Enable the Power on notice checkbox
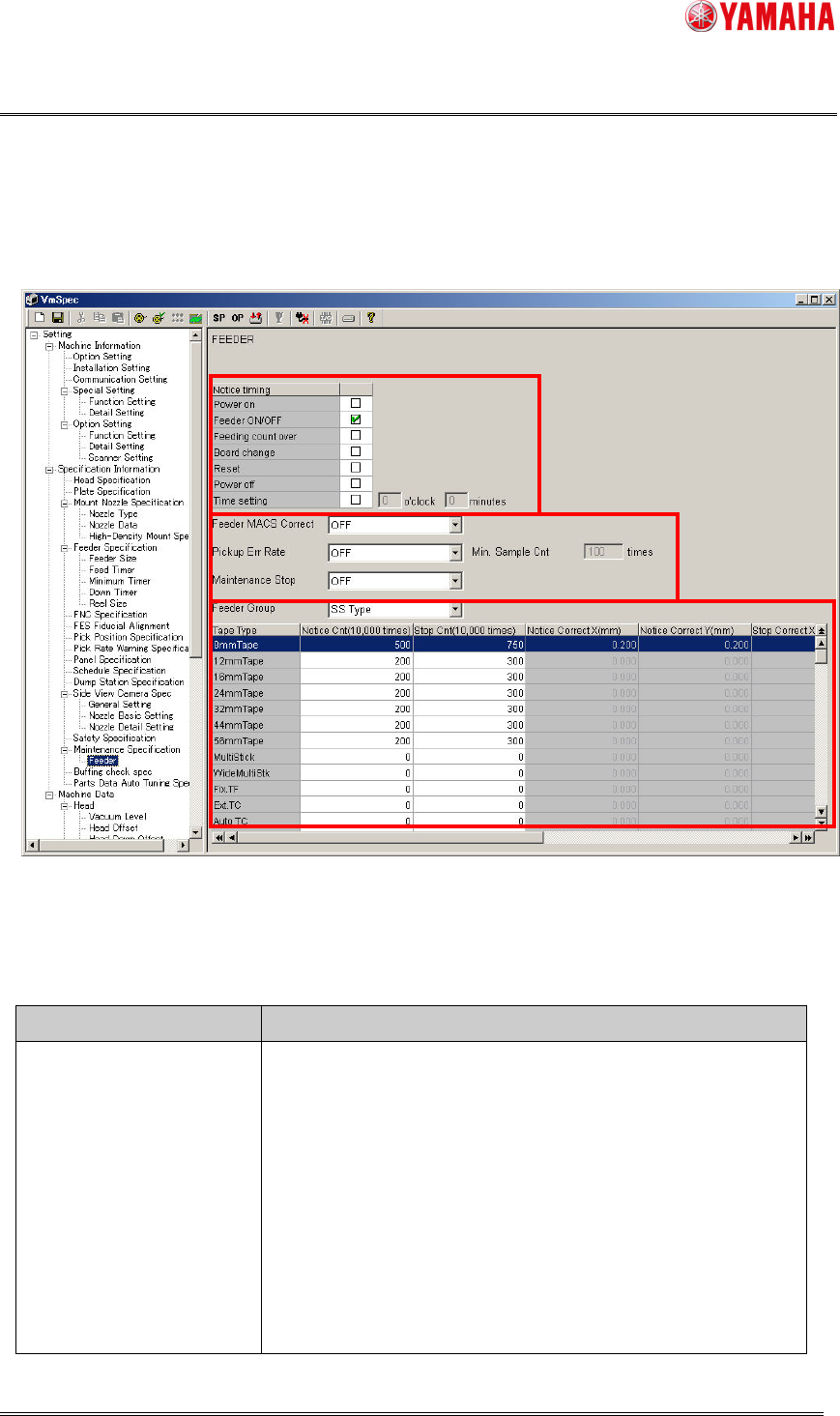The width and height of the screenshot is (840, 1416). tap(356, 403)
